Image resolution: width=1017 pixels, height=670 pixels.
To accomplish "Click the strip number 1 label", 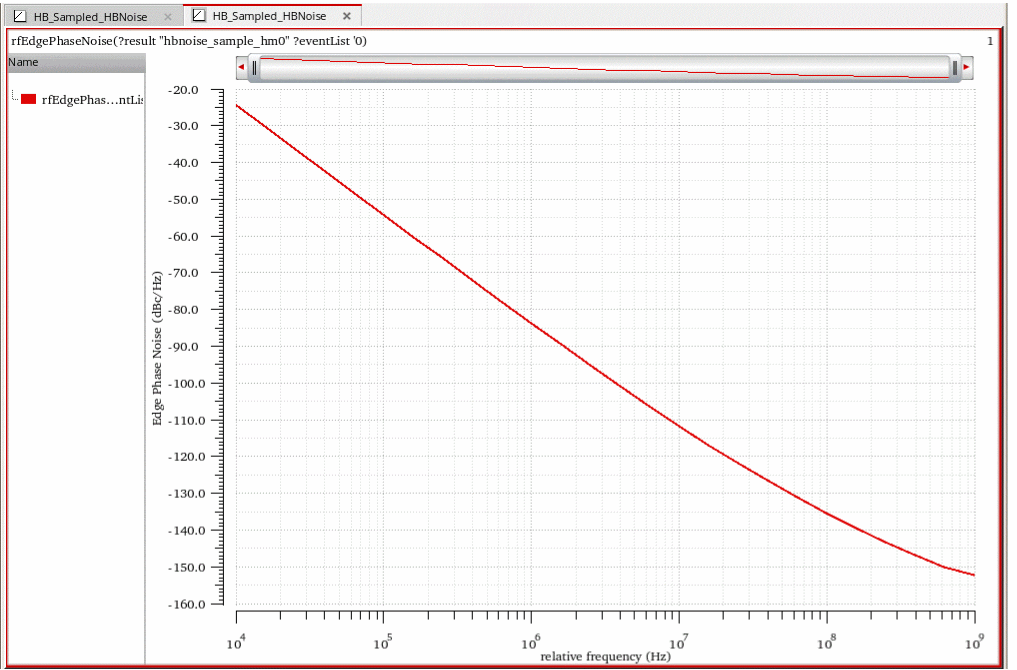I will point(990,41).
